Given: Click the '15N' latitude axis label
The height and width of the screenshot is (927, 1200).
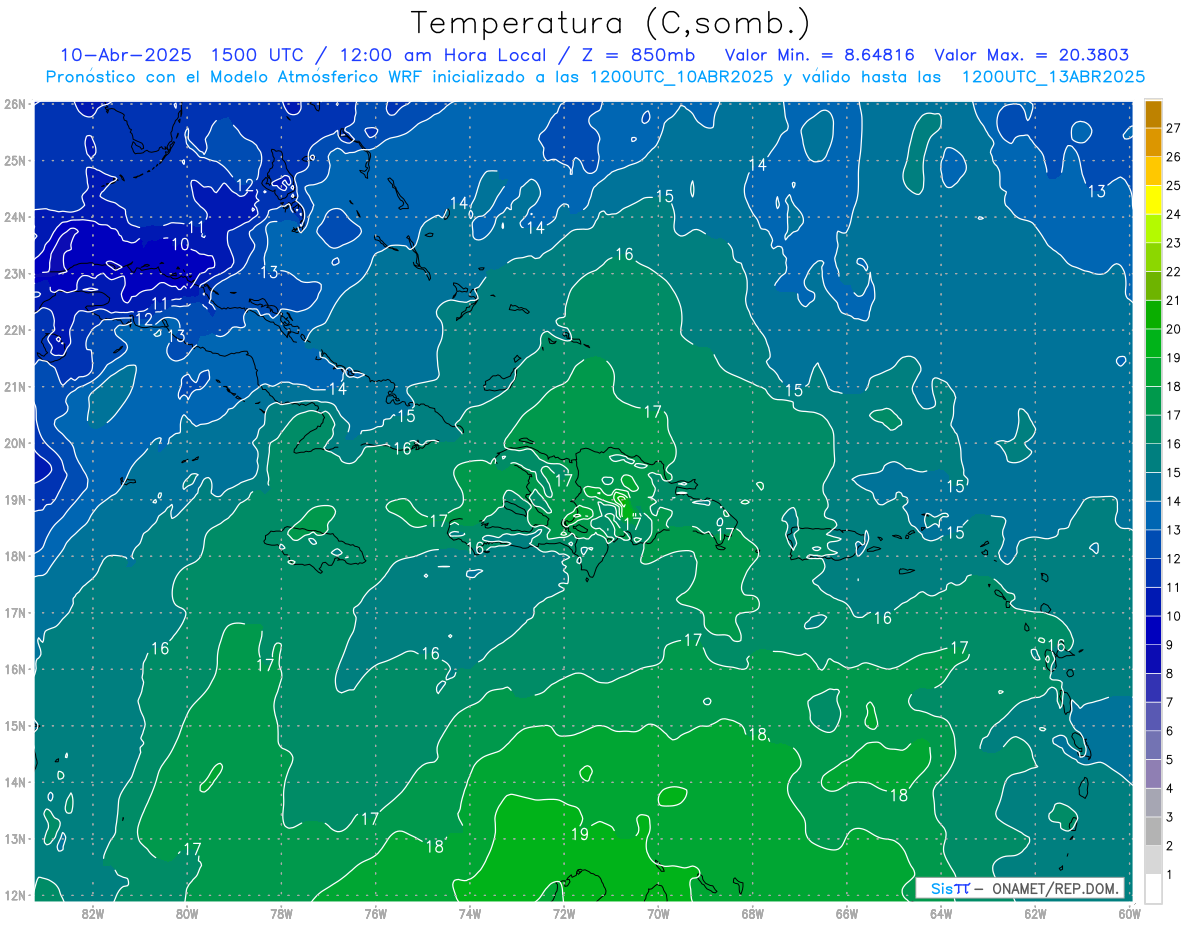Looking at the screenshot, I should tap(14, 726).
